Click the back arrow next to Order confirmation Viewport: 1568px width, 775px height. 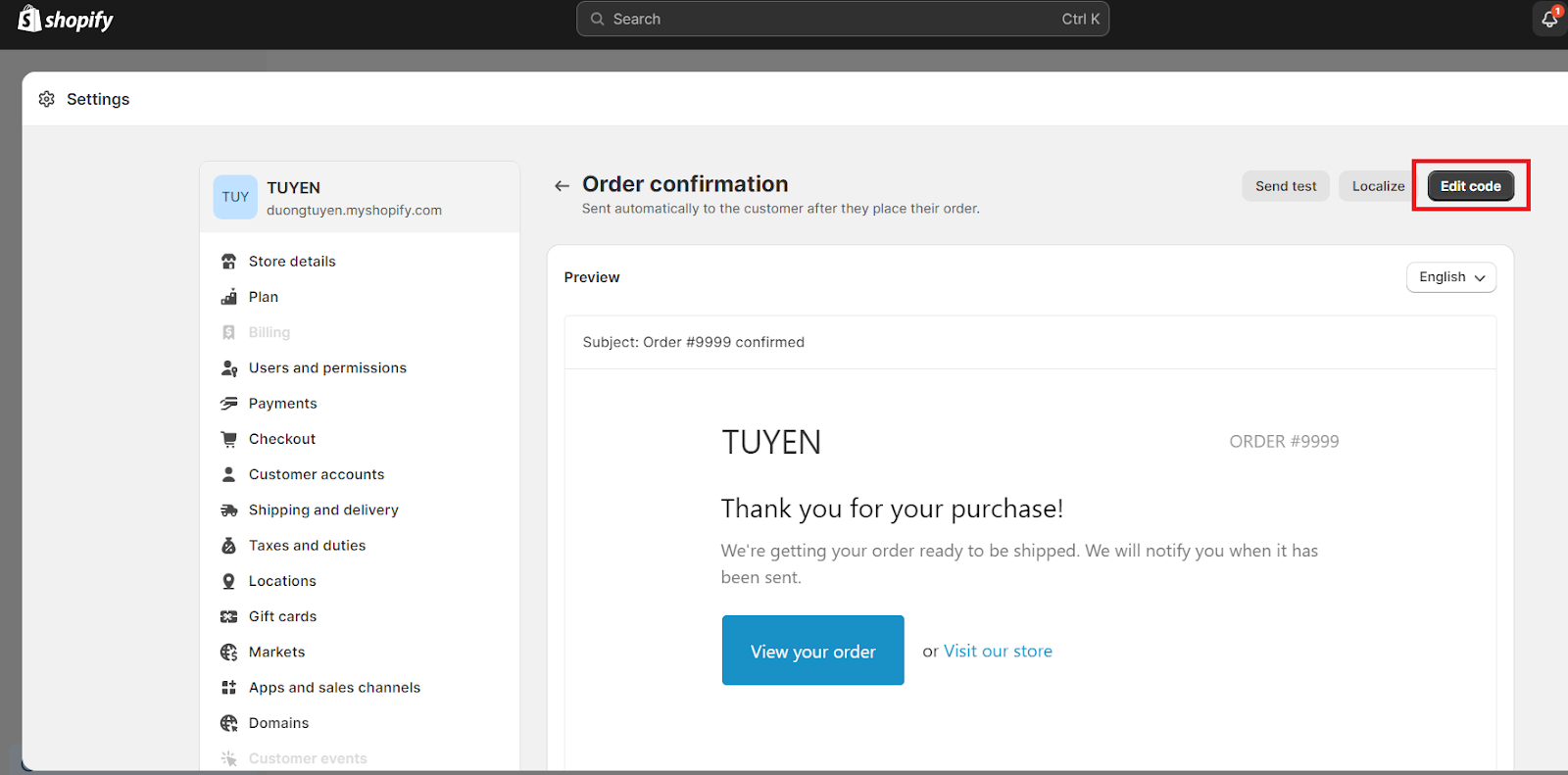[562, 185]
